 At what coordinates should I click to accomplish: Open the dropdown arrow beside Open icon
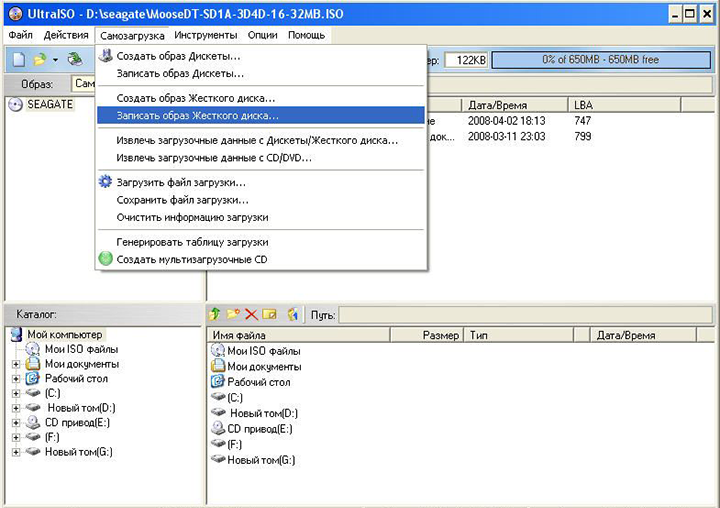tap(55, 60)
